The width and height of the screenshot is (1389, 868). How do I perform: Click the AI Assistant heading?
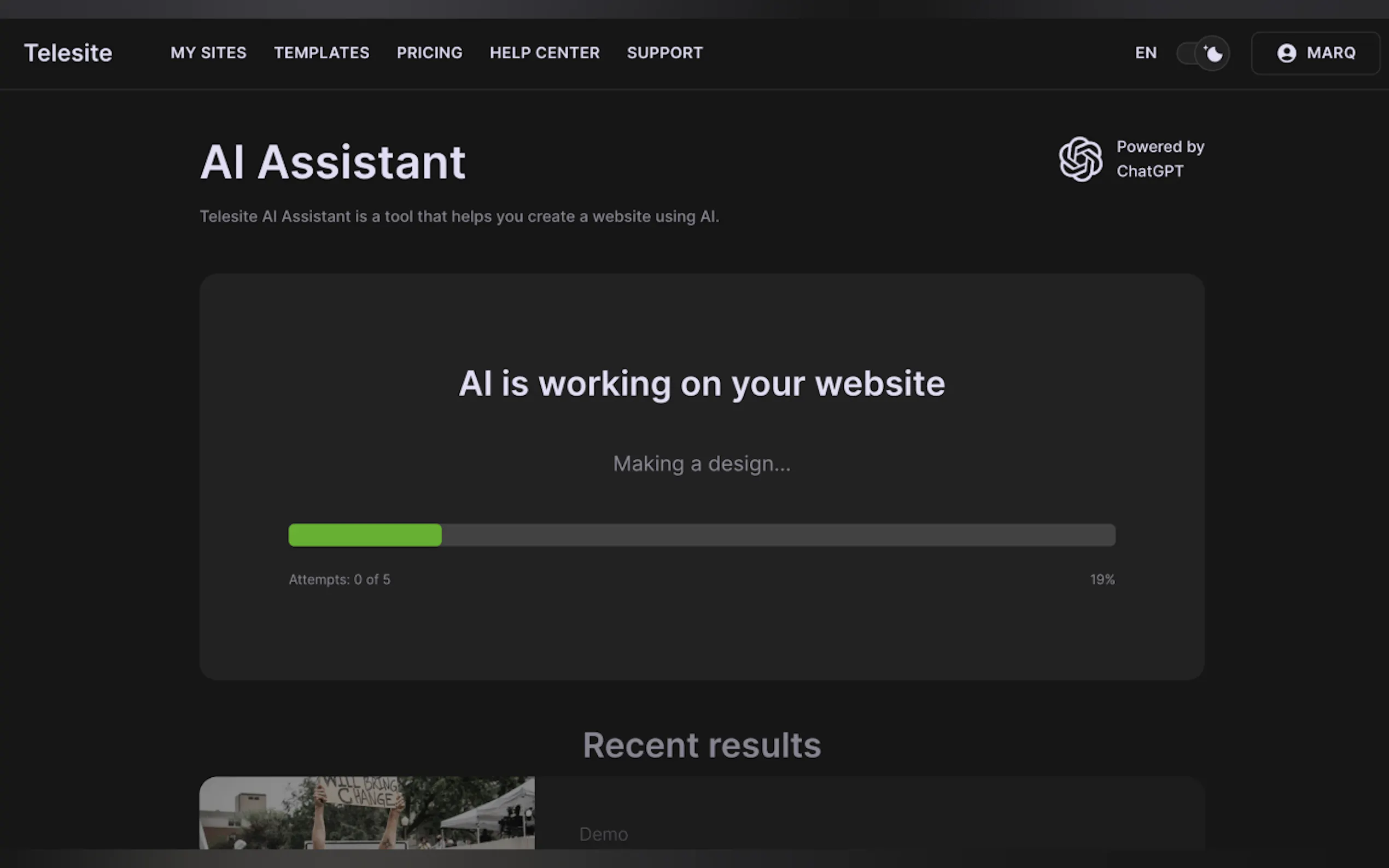(x=332, y=162)
